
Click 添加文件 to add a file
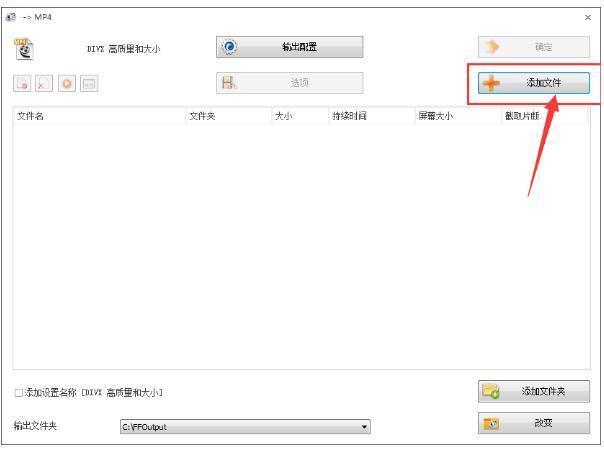click(x=531, y=85)
